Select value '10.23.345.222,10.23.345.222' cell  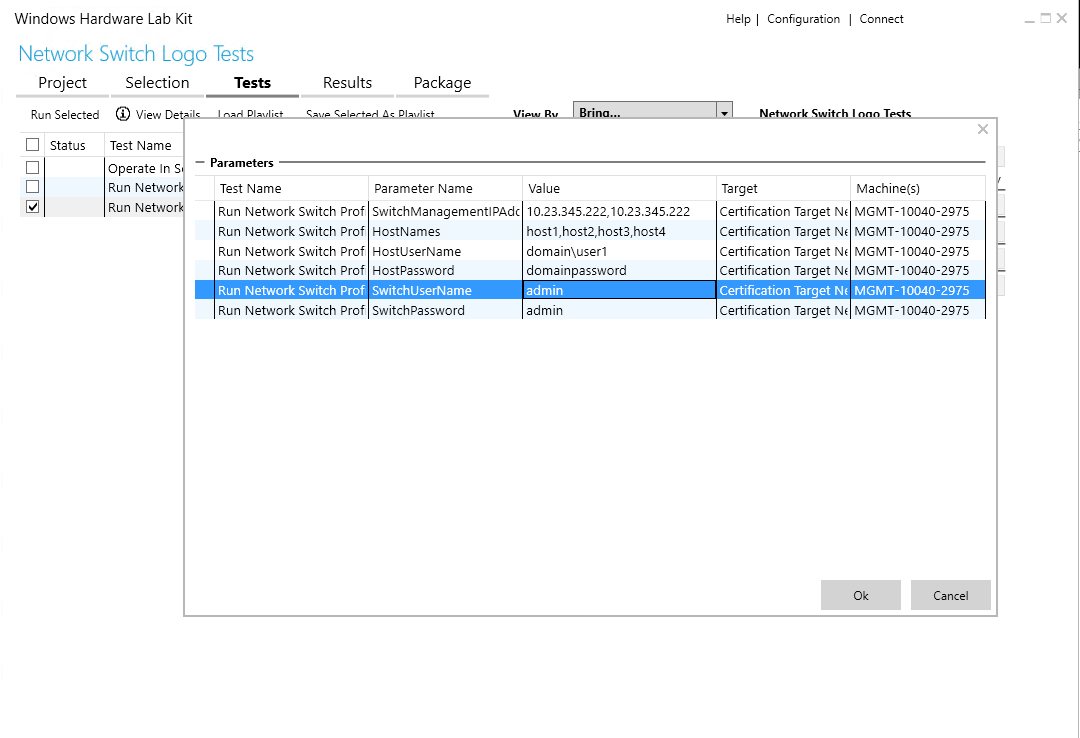(619, 212)
